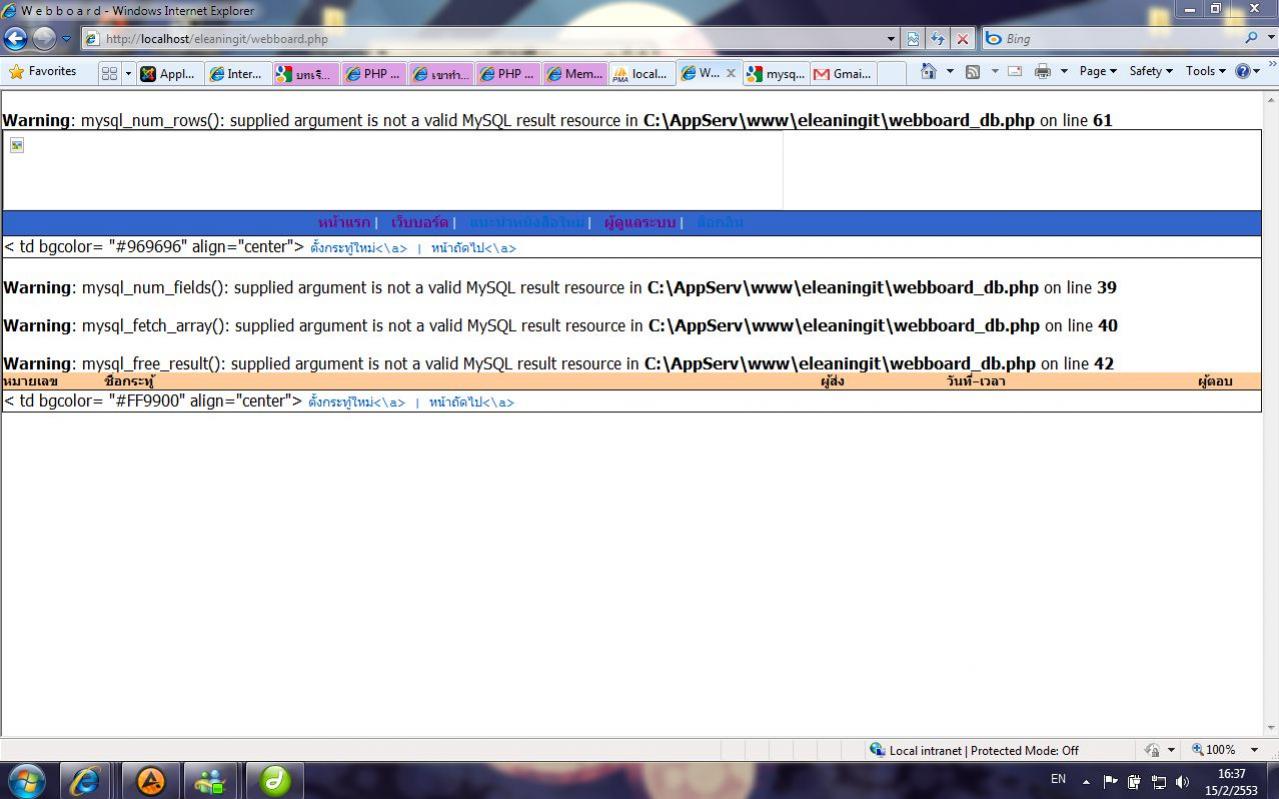1279x799 pixels.
Task: Click the ชื่อกระทู้ column header
Action: coord(130,381)
